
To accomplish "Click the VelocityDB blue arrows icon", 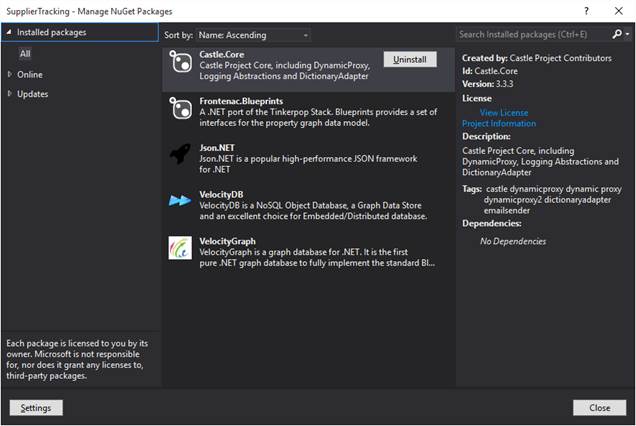I will [180, 200].
